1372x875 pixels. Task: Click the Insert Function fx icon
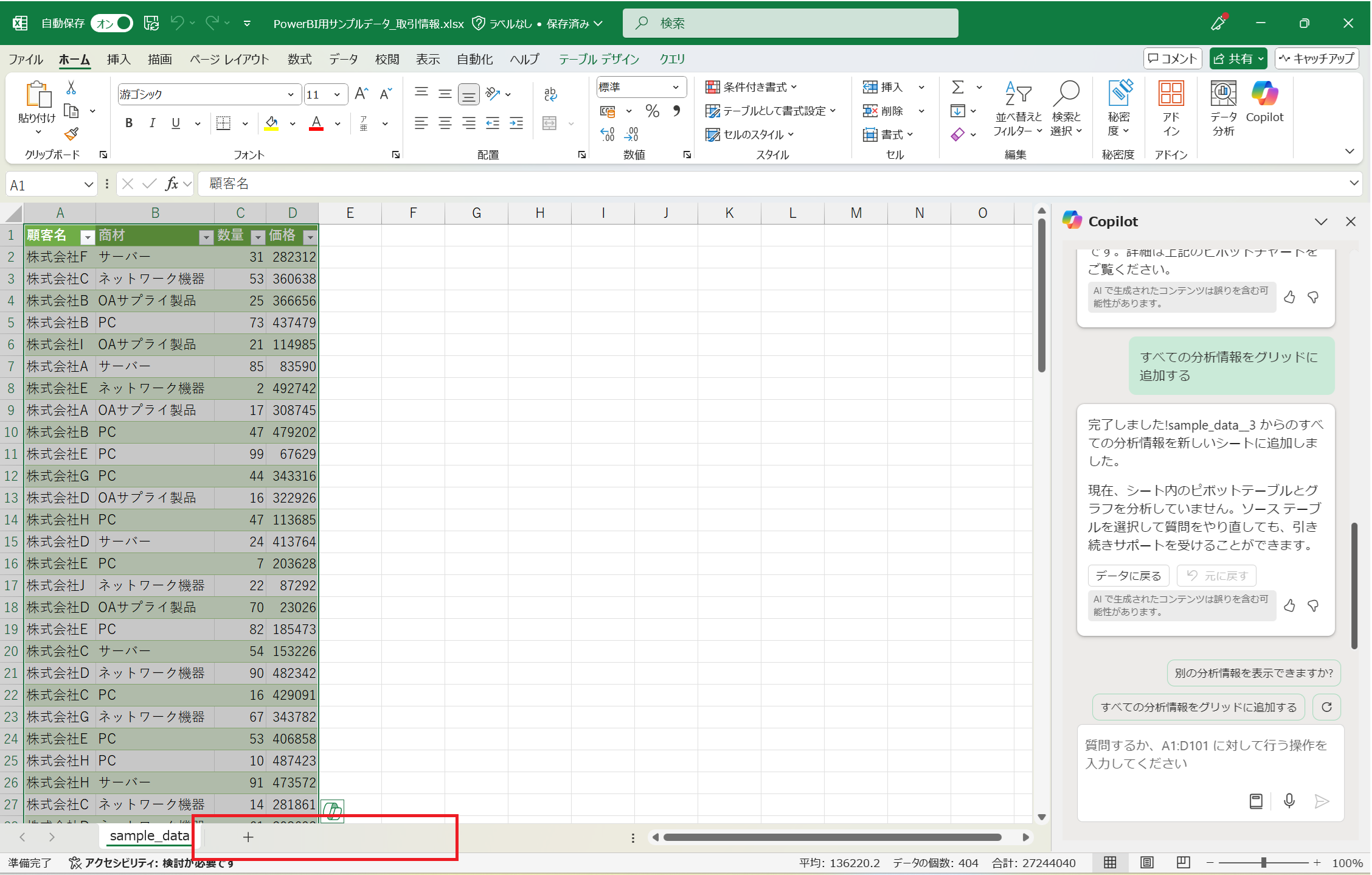coord(172,184)
